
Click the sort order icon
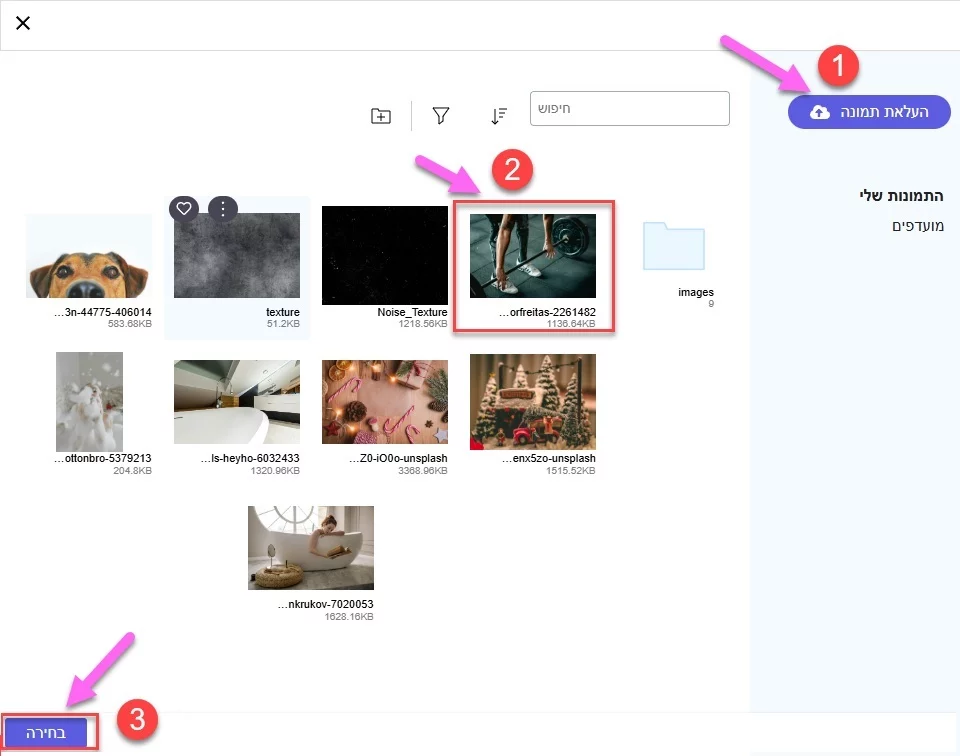pos(499,116)
